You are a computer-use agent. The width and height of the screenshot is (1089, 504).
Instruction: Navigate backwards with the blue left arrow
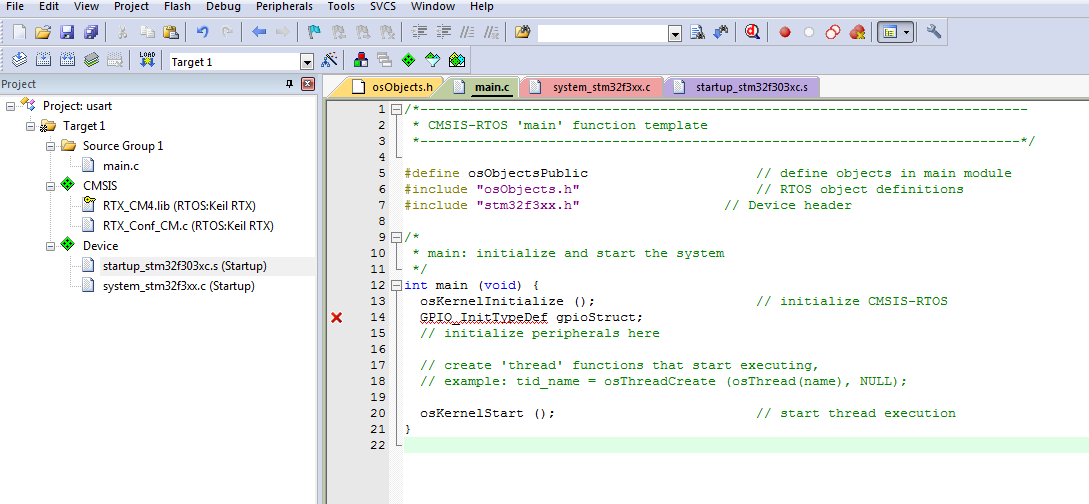[x=259, y=32]
